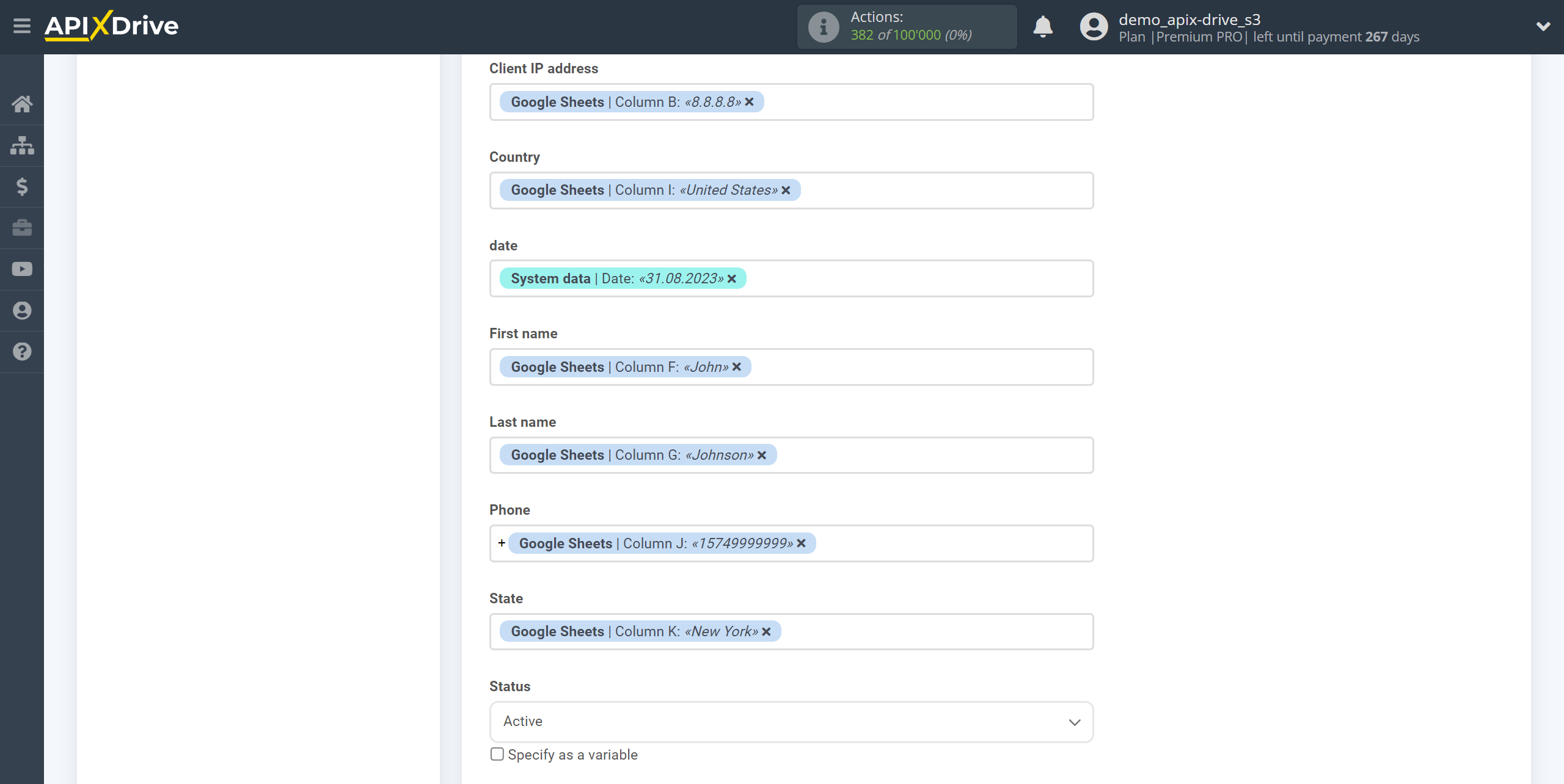The height and width of the screenshot is (784, 1564).
Task: Click inside Last name field
Action: click(x=791, y=455)
